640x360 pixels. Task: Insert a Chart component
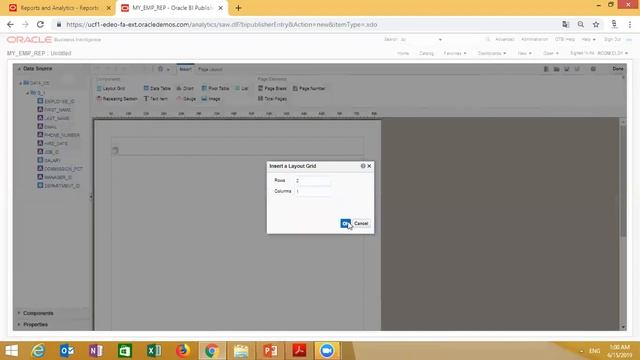point(185,88)
